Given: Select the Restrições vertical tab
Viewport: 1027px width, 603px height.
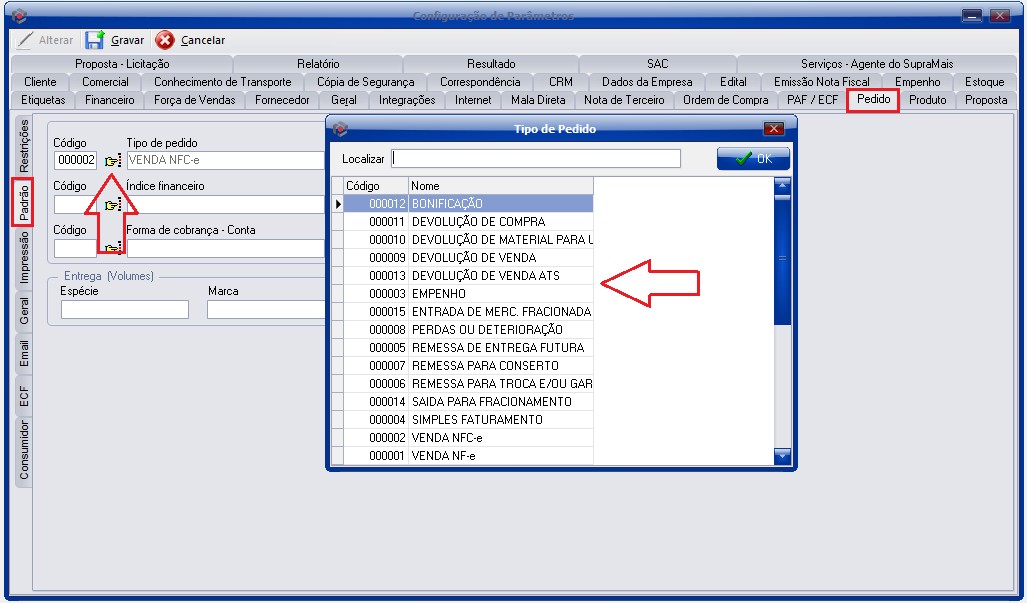Looking at the screenshot, I should tap(24, 146).
